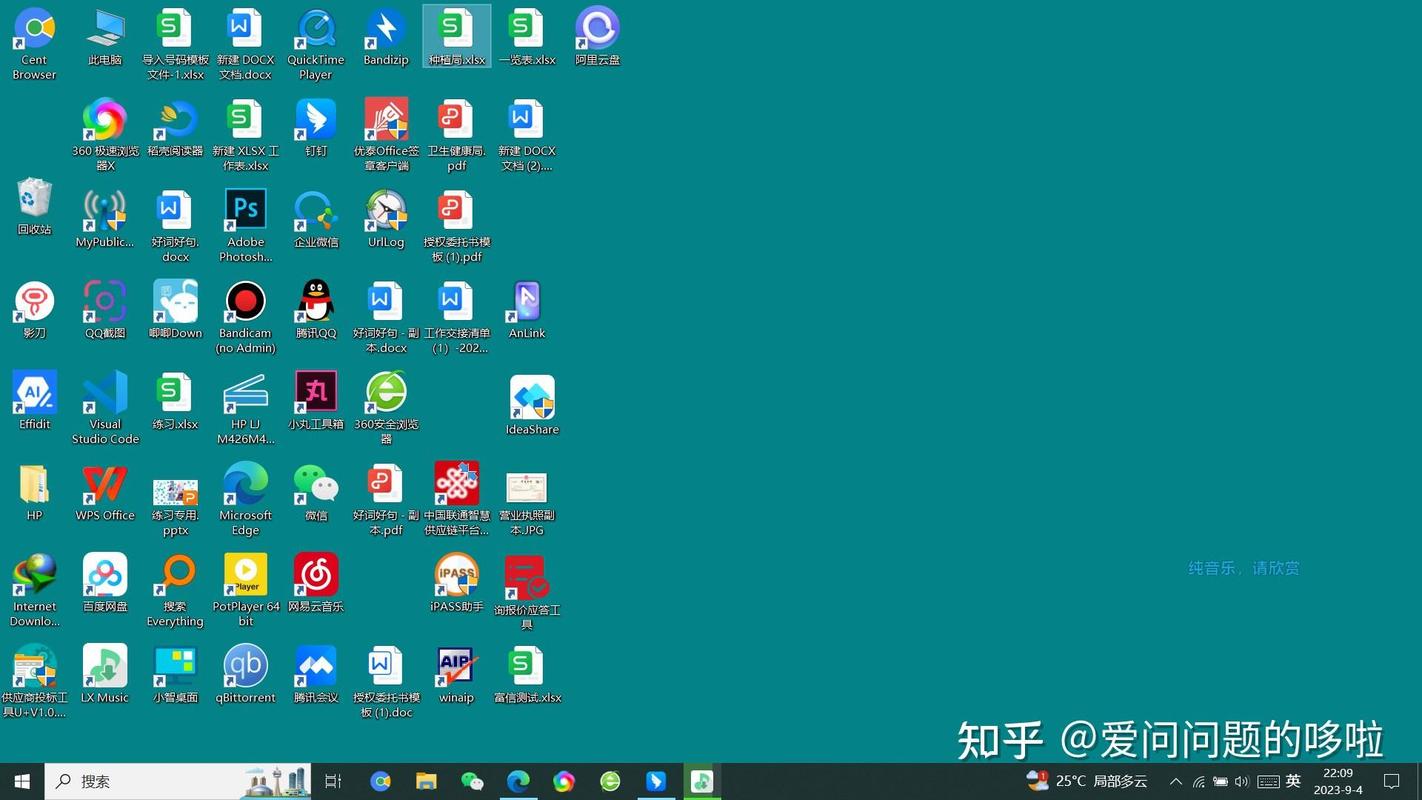Open Cent Browser desktop shortcut
1422x800 pixels.
click(34, 29)
